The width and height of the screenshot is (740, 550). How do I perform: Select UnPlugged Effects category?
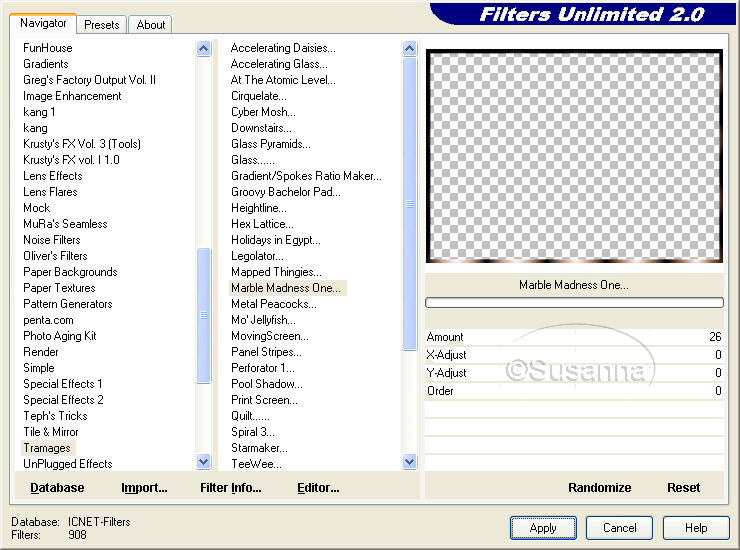point(68,464)
